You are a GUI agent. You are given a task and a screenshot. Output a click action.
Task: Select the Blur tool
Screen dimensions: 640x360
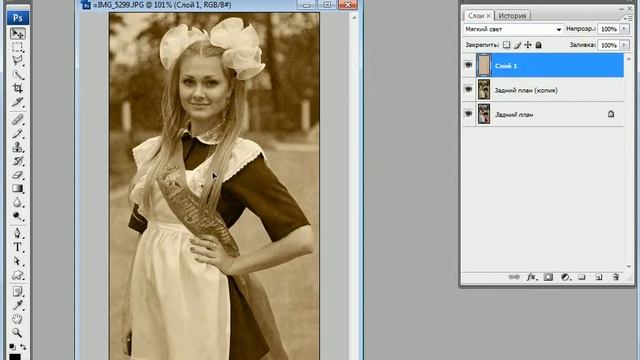pos(17,202)
